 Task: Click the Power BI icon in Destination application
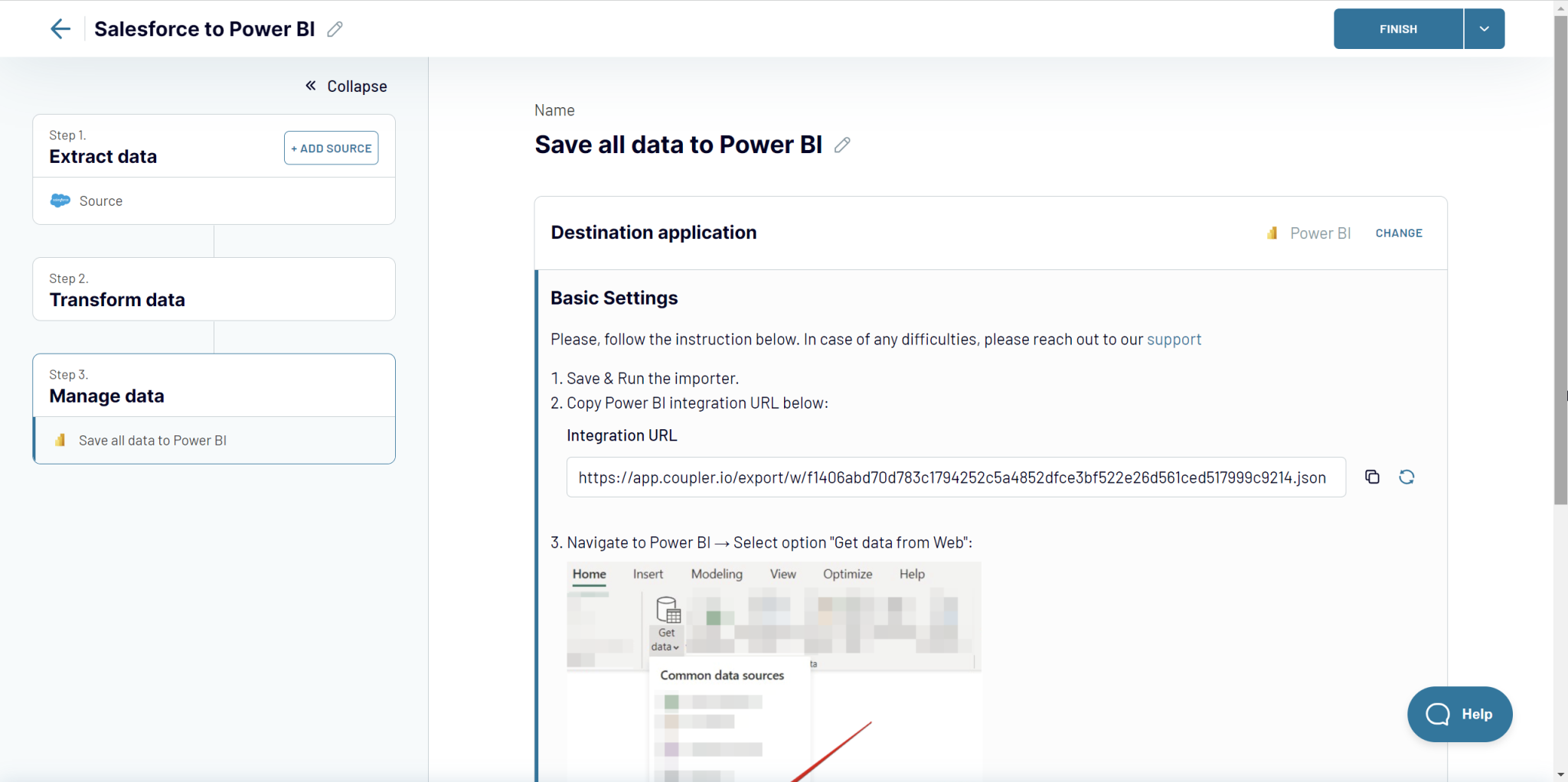(x=1271, y=233)
